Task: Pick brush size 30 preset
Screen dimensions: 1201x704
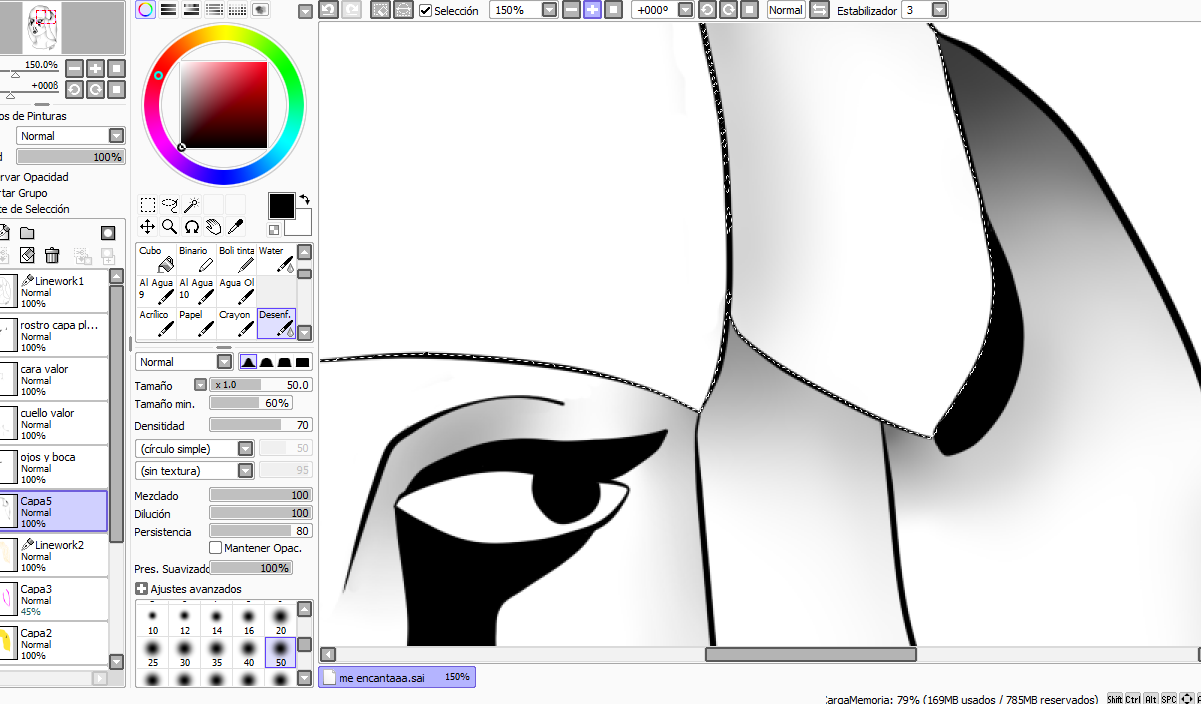Action: click(185, 654)
